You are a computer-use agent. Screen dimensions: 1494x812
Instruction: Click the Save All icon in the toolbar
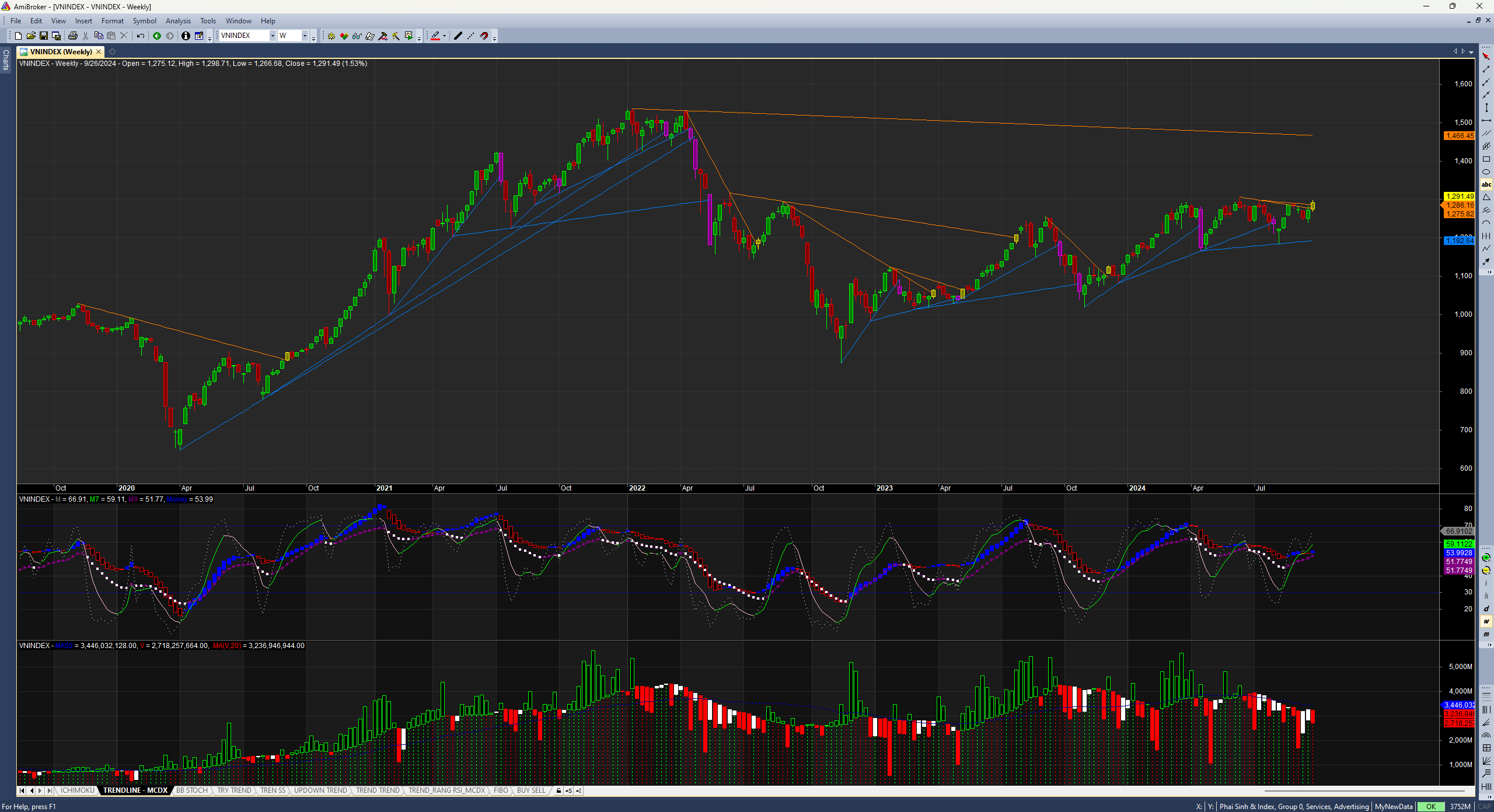point(57,36)
